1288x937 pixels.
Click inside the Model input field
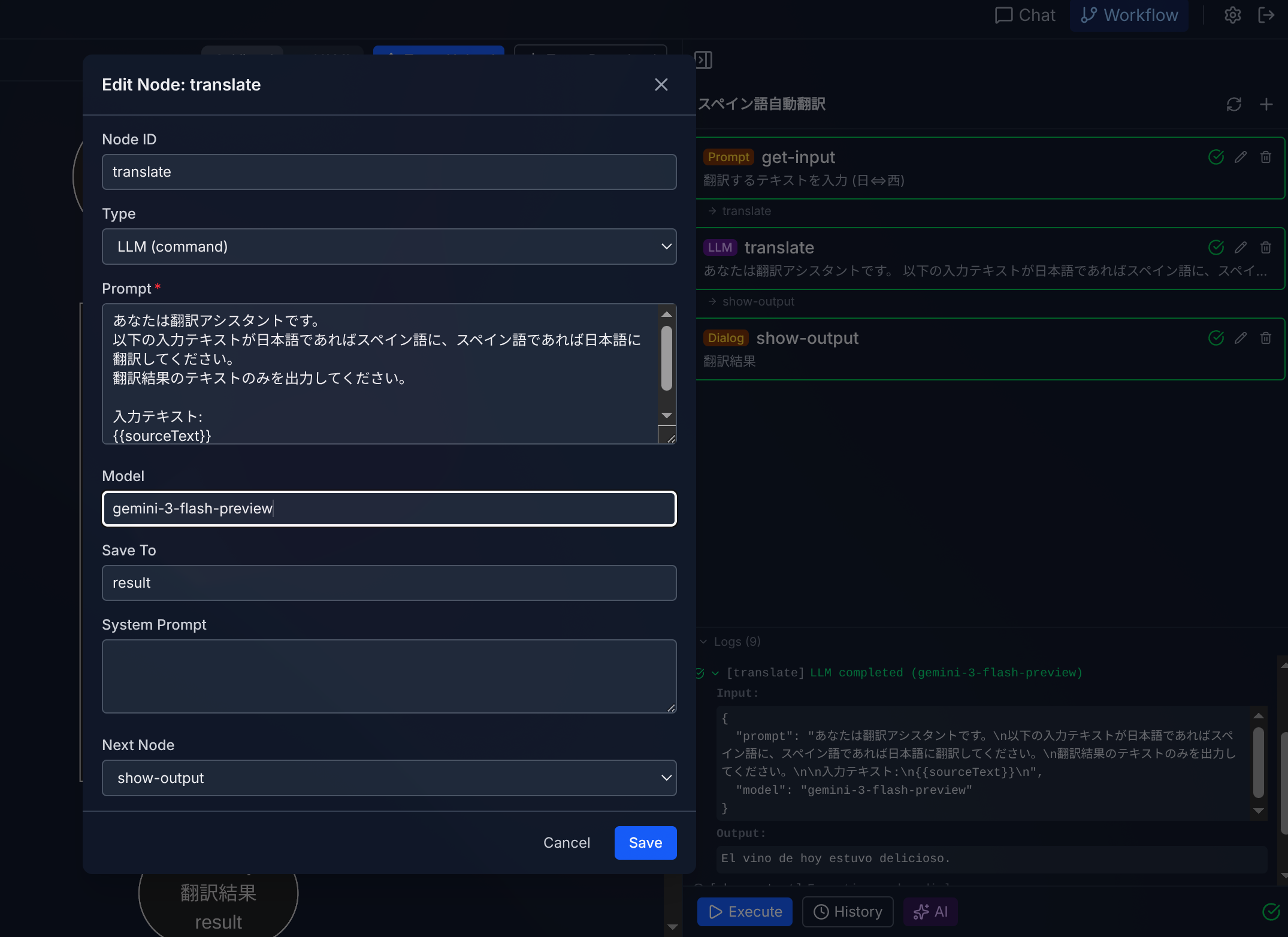[389, 509]
